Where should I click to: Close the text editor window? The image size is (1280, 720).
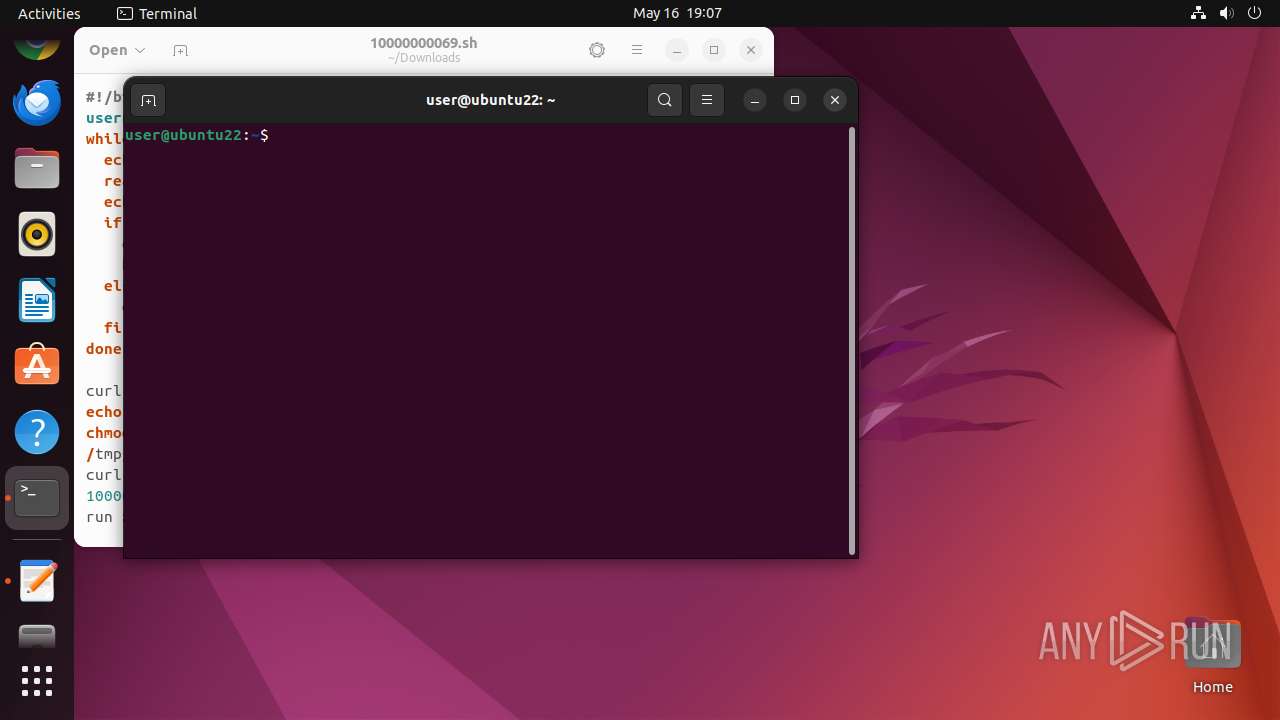coord(751,50)
